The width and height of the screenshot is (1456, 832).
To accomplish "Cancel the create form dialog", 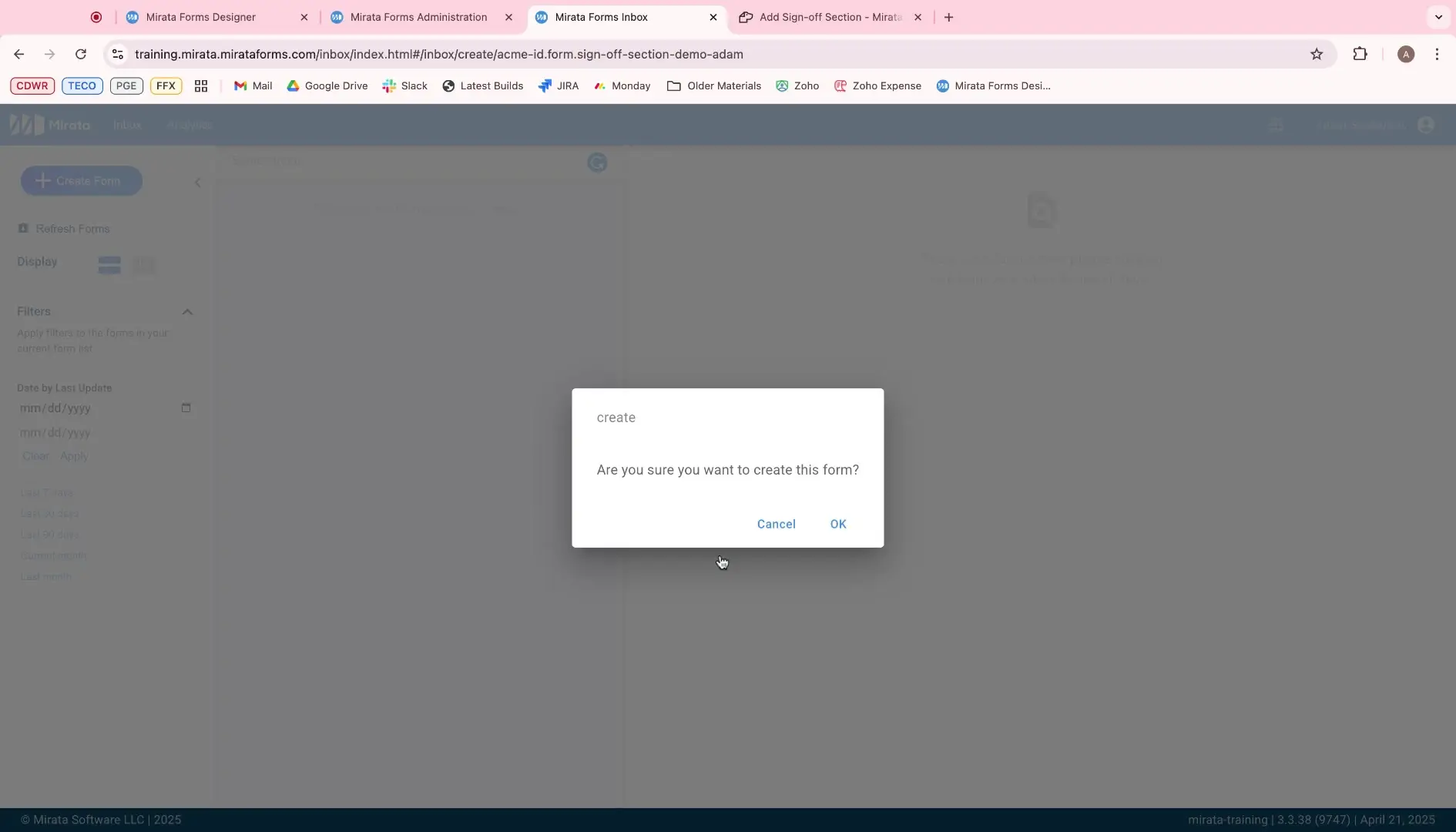I will 776,524.
